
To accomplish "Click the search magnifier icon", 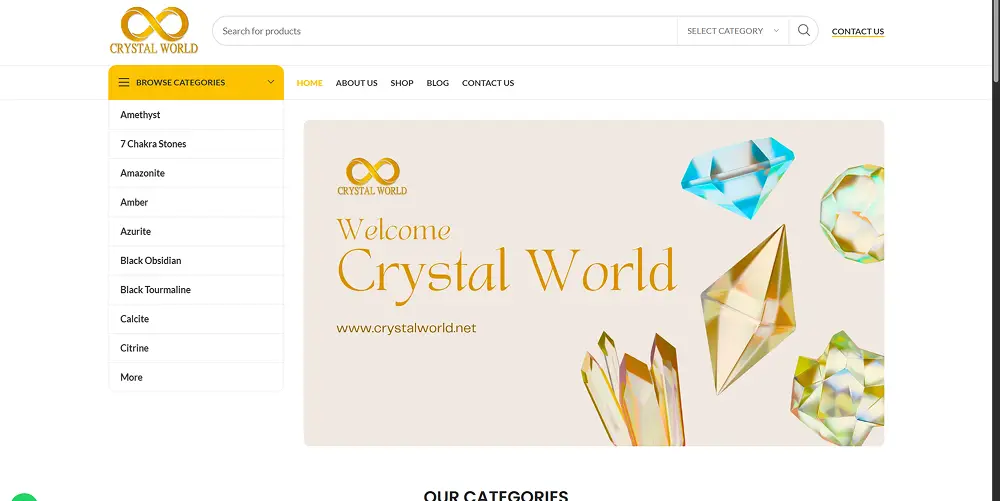I will (x=804, y=31).
